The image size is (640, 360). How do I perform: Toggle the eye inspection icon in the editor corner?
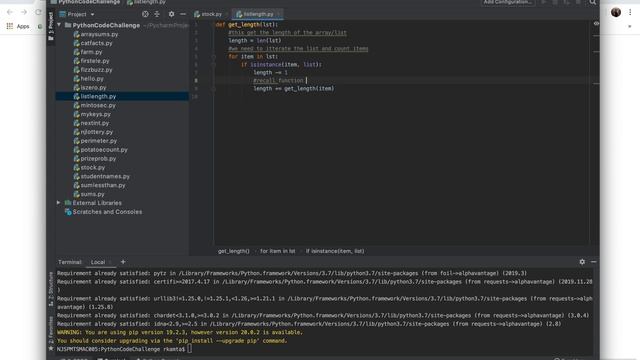(596, 24)
